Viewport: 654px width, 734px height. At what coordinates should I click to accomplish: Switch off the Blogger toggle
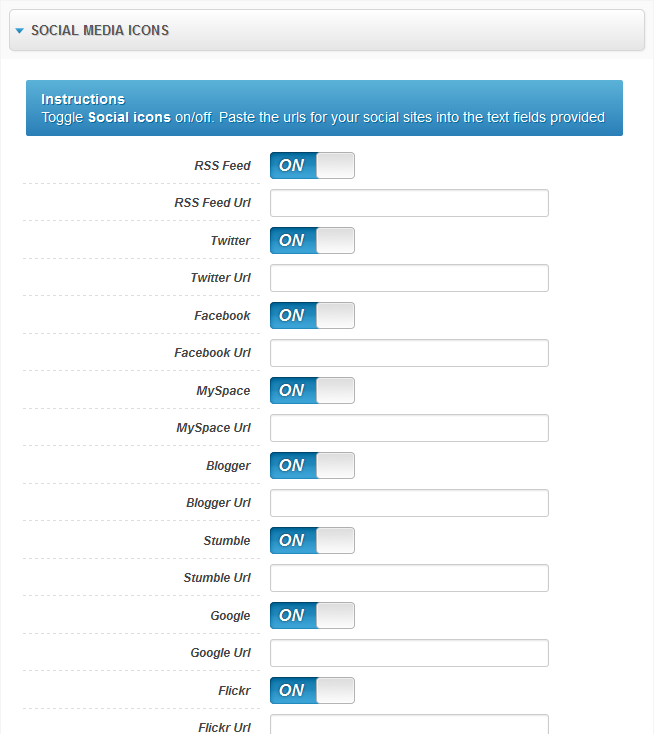click(312, 466)
